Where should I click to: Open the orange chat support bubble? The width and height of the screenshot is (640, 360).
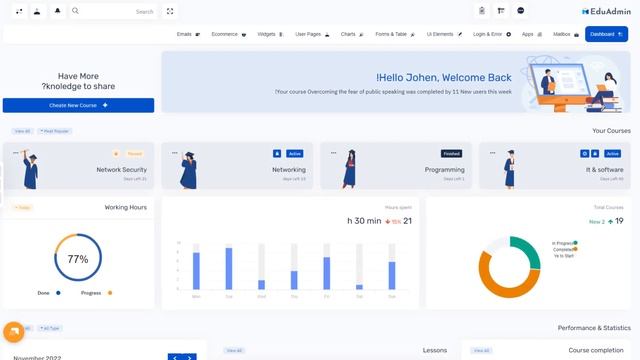14,332
